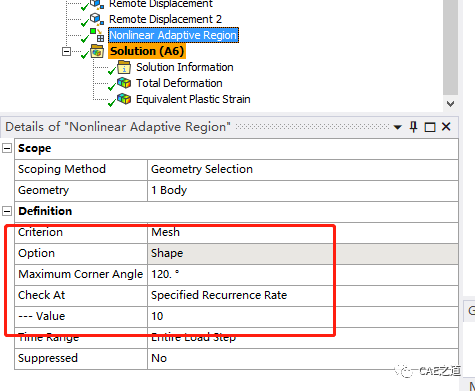Pin the Details panel with pushpin icon
Image resolution: width=475 pixels, height=391 pixels.
click(413, 127)
